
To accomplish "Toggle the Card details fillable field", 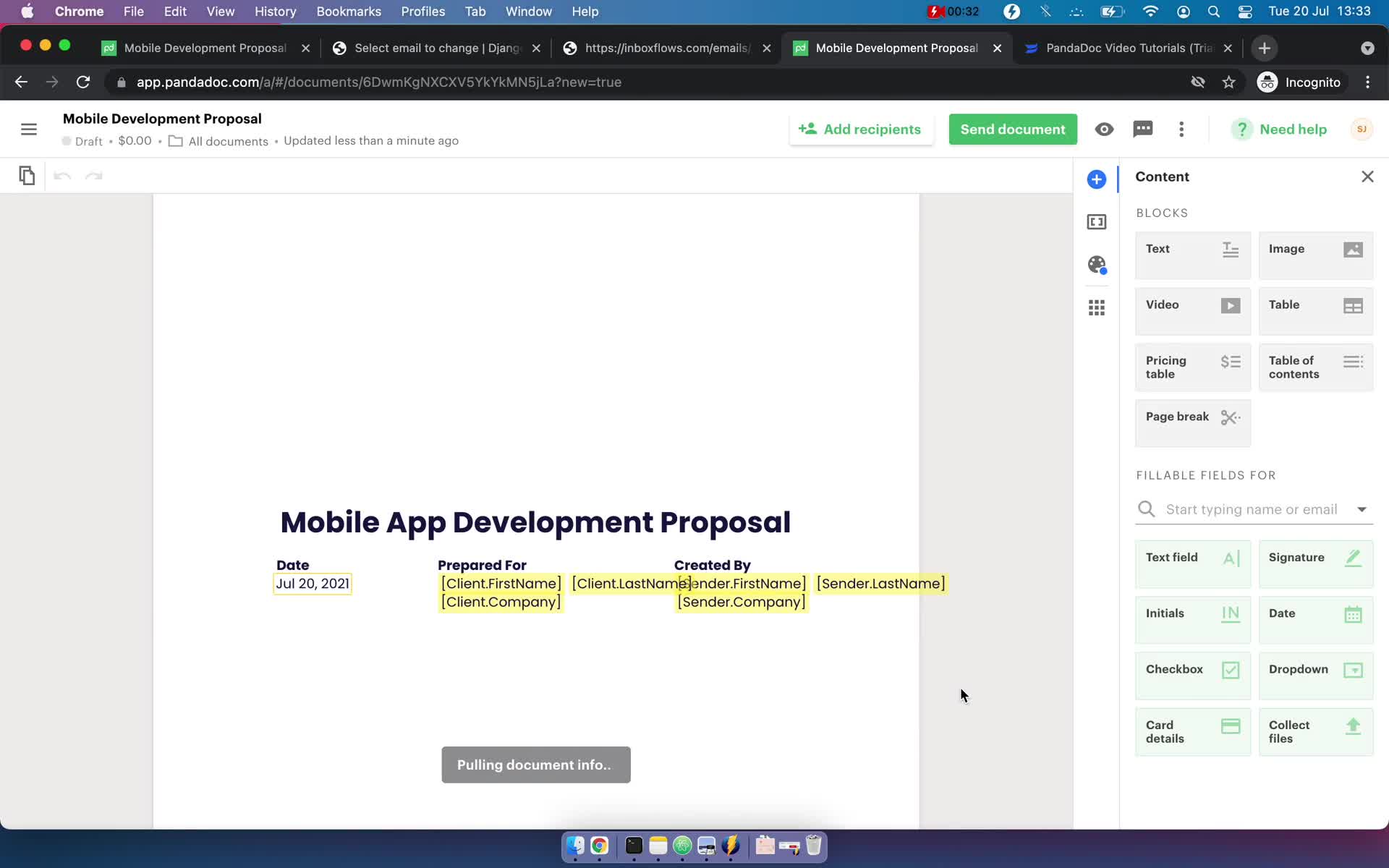I will (x=1192, y=731).
